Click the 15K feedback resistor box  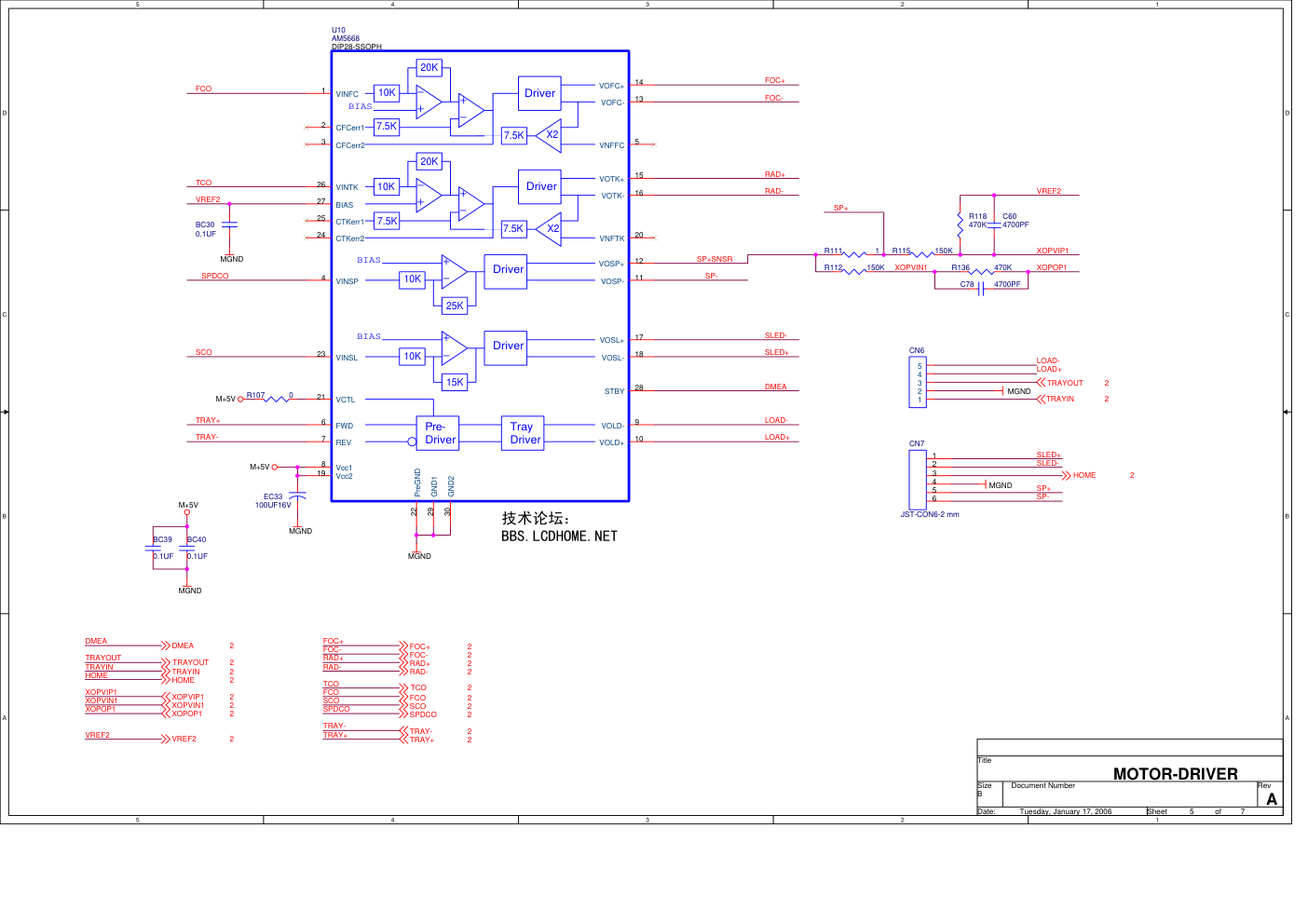[x=455, y=382]
